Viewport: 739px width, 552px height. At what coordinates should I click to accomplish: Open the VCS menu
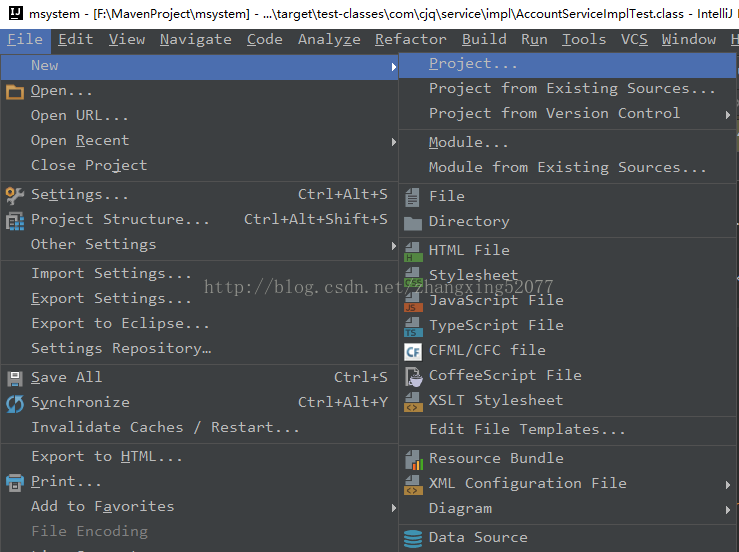pos(634,40)
